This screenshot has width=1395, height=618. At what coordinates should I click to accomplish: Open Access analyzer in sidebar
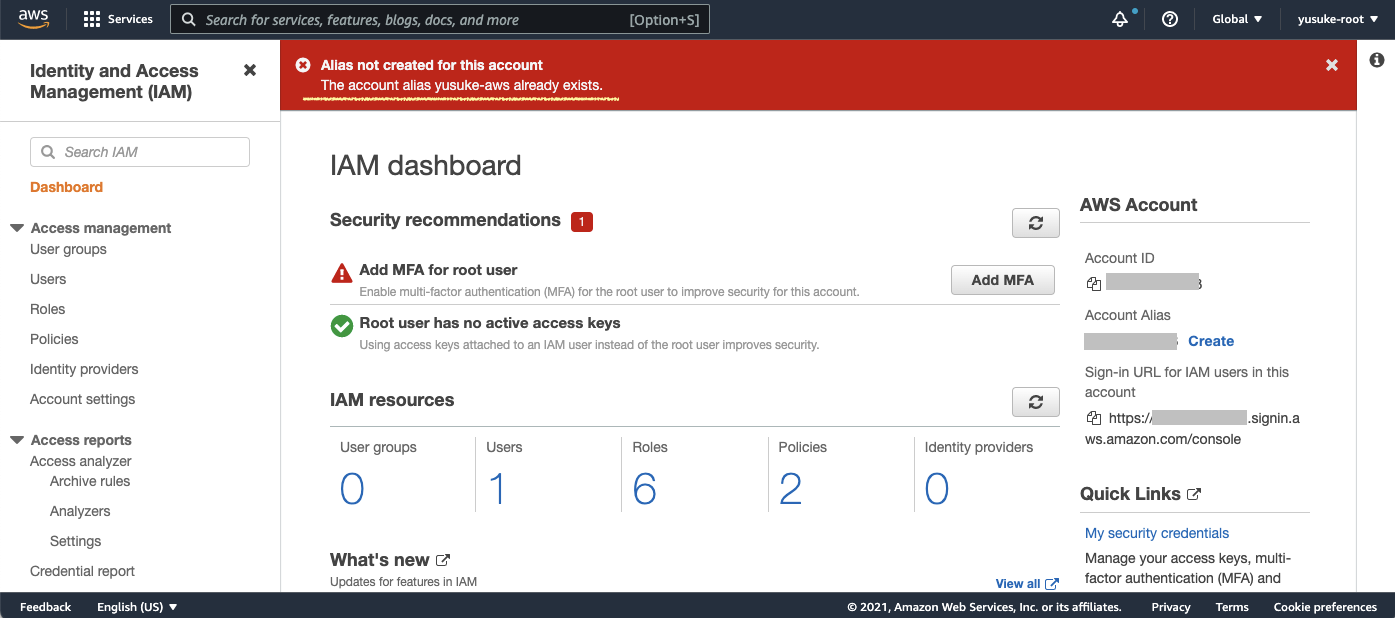tap(81, 461)
